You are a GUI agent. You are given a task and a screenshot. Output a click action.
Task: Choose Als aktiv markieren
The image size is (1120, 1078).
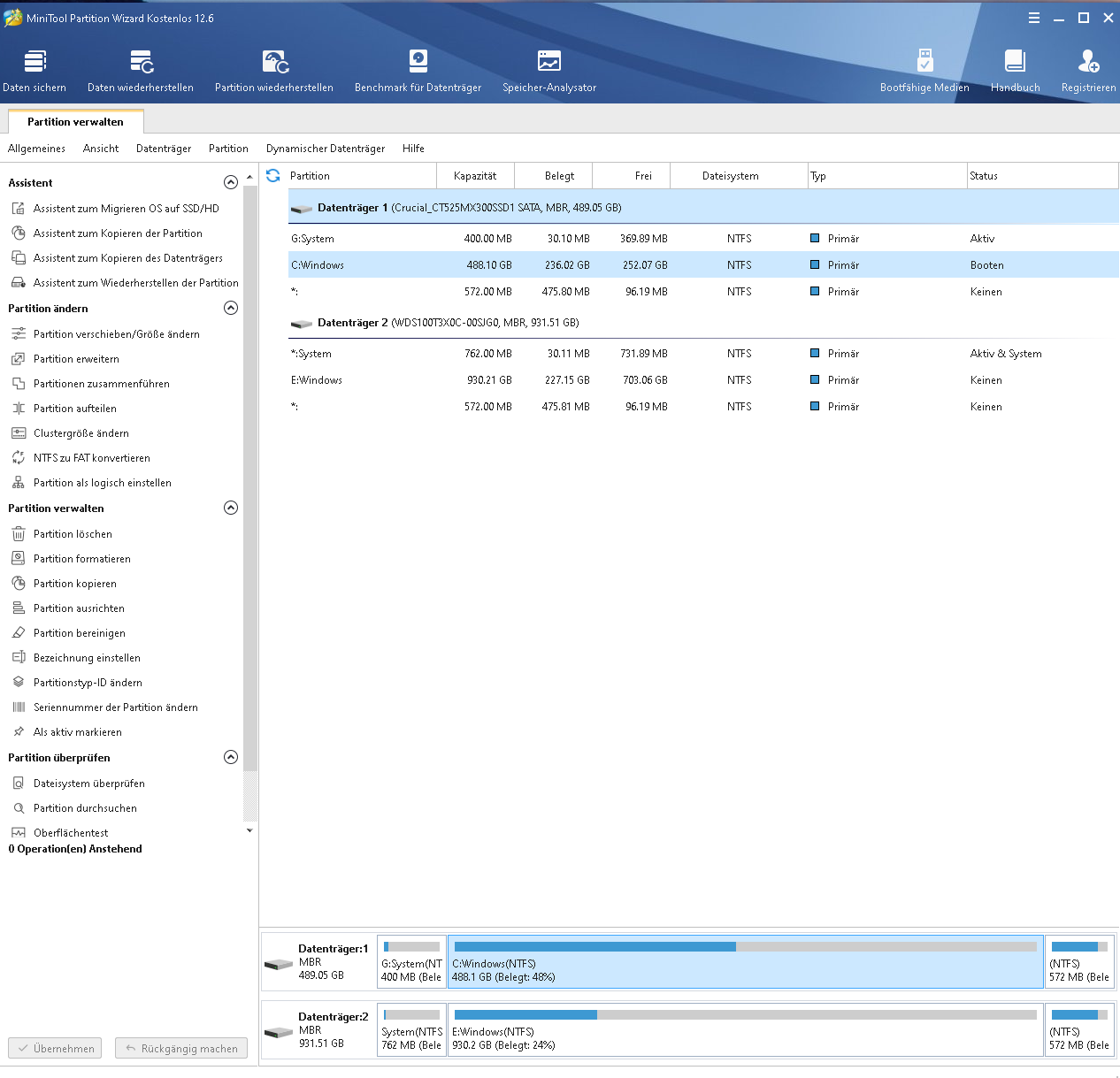point(77,732)
